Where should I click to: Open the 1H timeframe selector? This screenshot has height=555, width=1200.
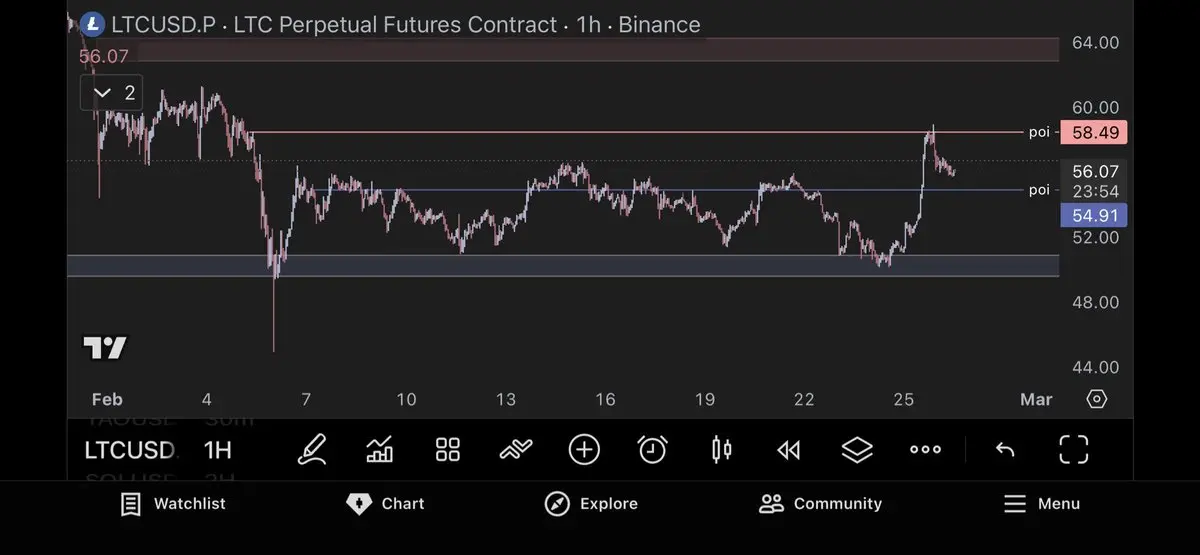point(218,450)
